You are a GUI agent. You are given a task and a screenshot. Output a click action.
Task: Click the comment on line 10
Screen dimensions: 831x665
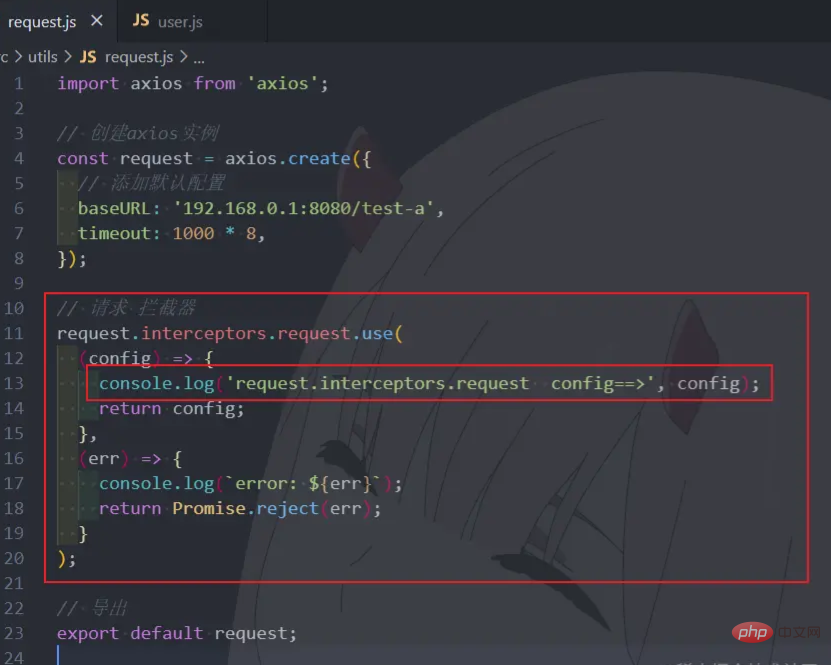pyautogui.click(x=126, y=307)
